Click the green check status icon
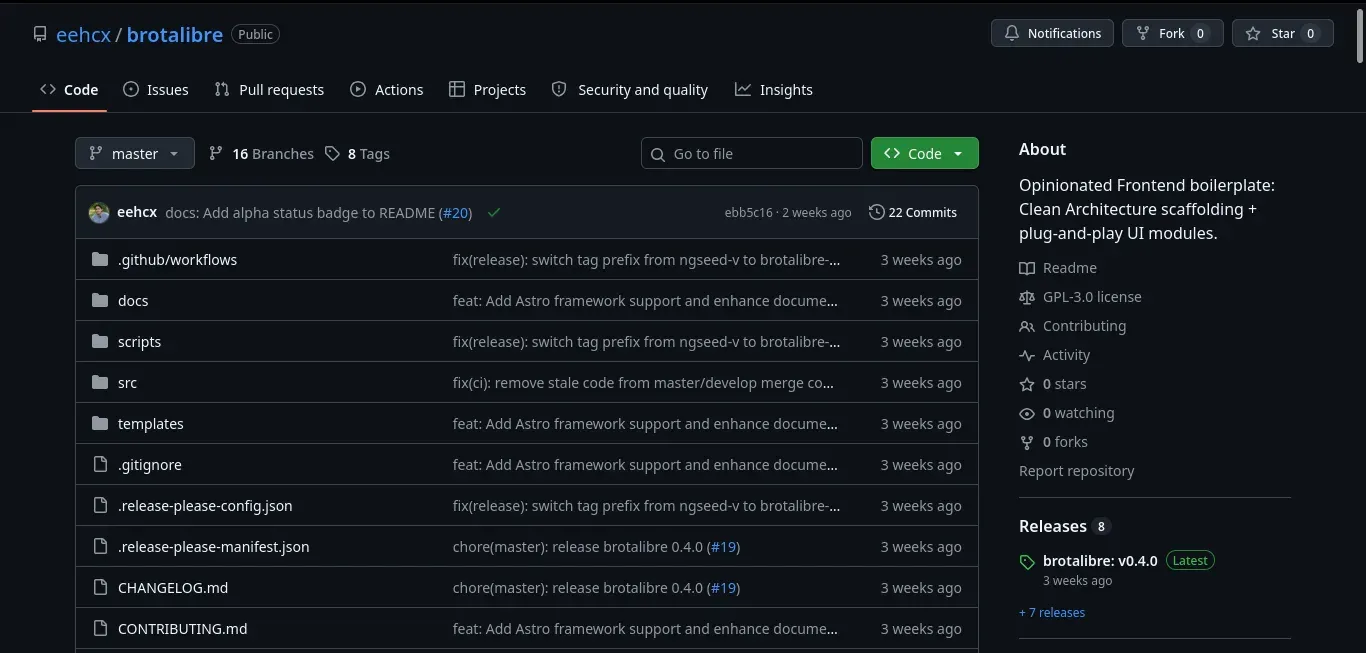Screen dimensions: 1366x653 (x=494, y=212)
